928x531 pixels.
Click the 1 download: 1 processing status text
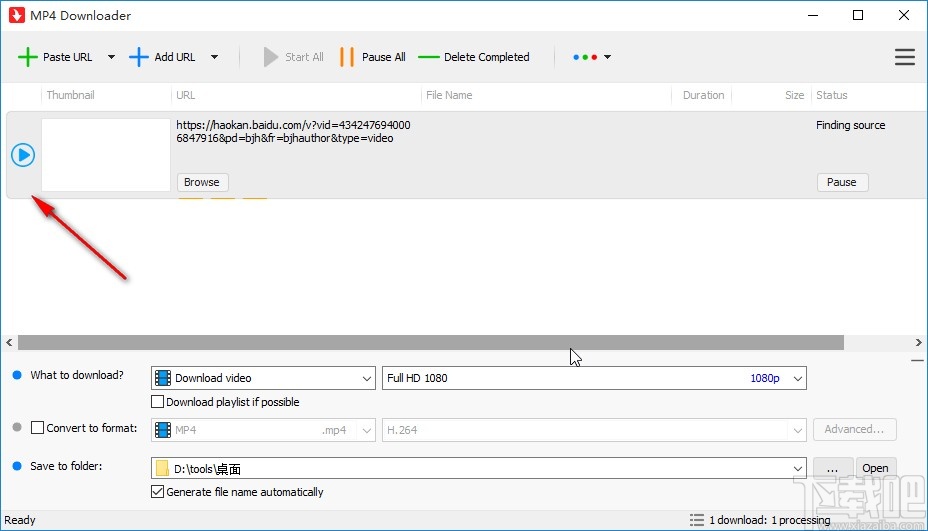[x=769, y=520]
